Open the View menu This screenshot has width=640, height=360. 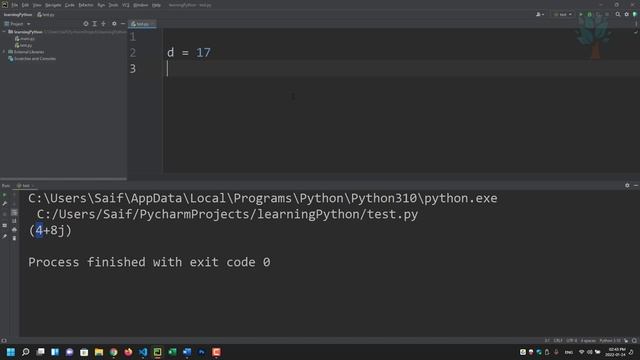(37, 5)
